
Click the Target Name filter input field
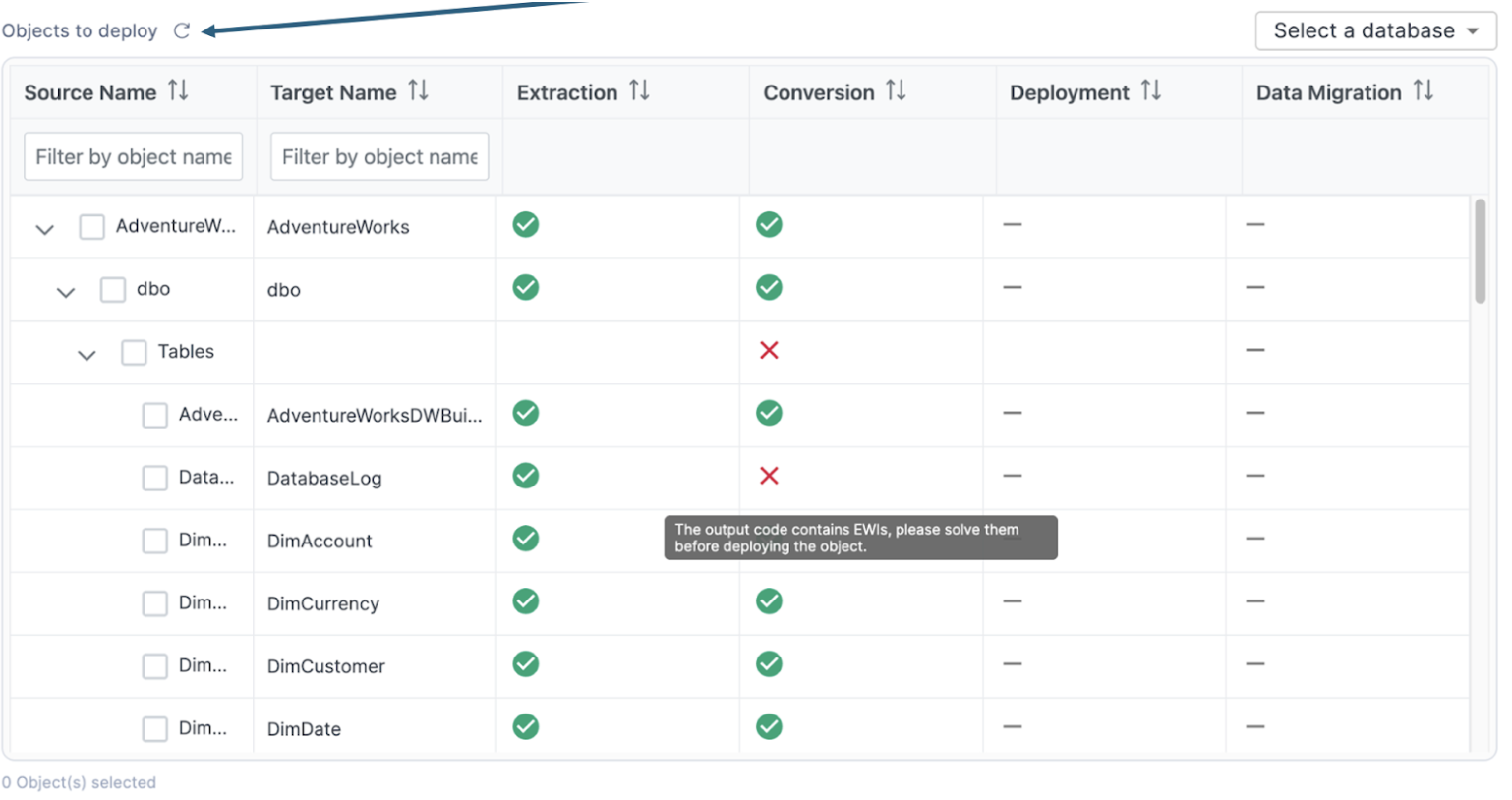click(x=378, y=157)
